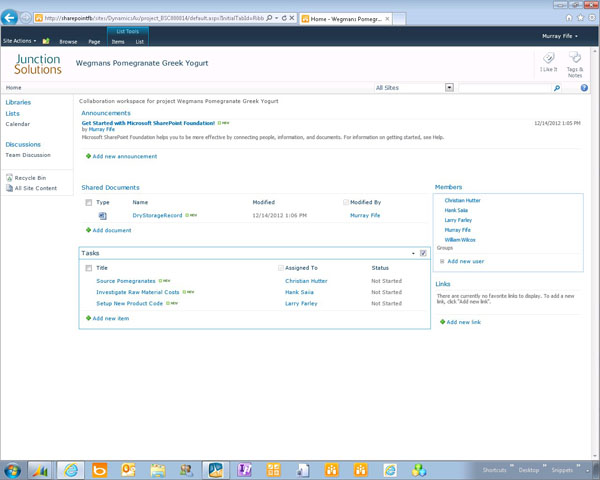Open Investigate Raw Material Costs task

coord(138,292)
